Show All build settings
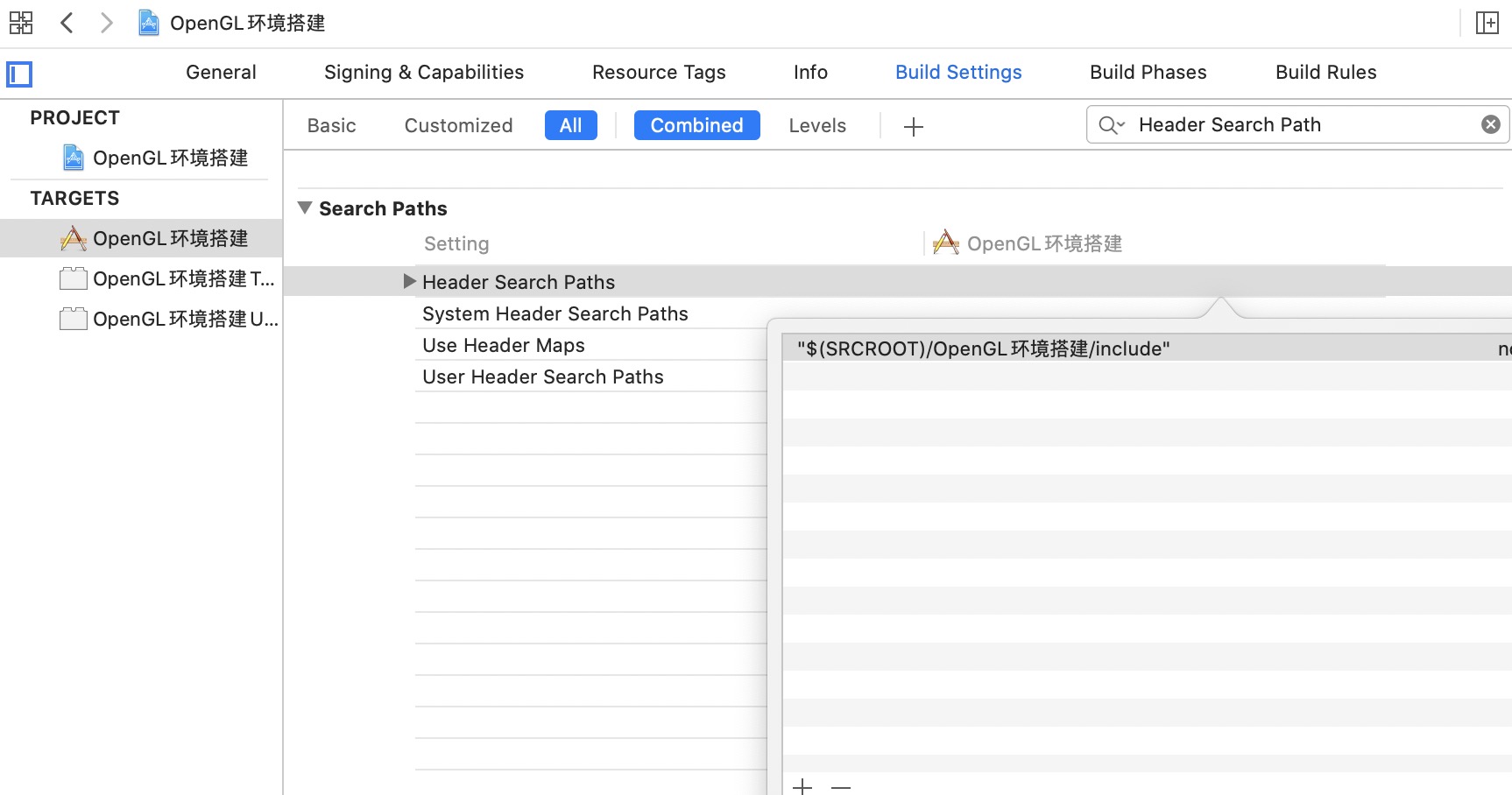Viewport: 1512px width, 795px height. pyautogui.click(x=571, y=125)
